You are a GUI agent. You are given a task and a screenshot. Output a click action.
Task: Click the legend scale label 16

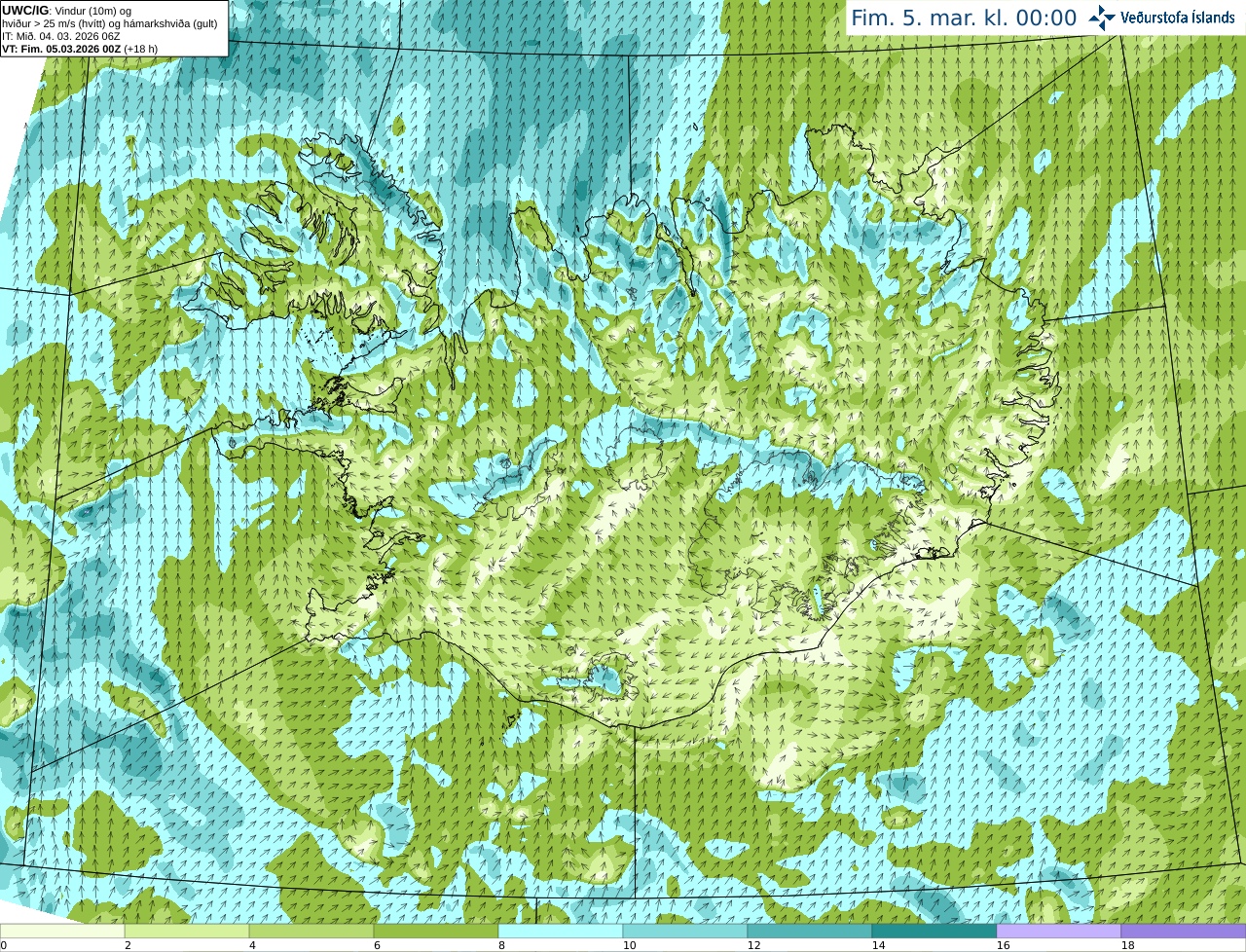[x=1003, y=945]
